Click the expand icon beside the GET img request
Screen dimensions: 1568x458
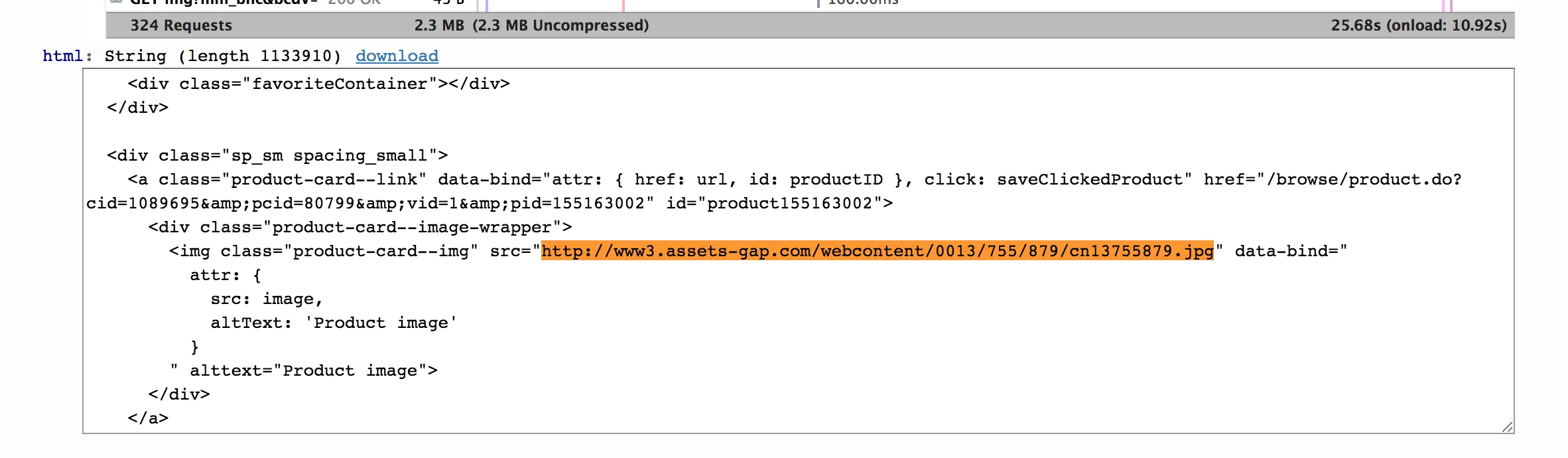coord(115,2)
